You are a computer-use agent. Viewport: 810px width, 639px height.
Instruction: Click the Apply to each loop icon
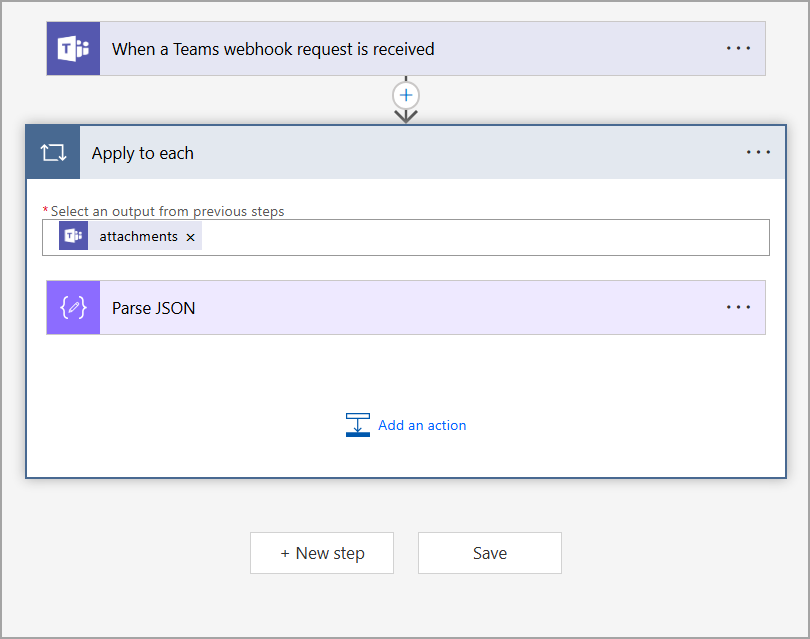53,153
